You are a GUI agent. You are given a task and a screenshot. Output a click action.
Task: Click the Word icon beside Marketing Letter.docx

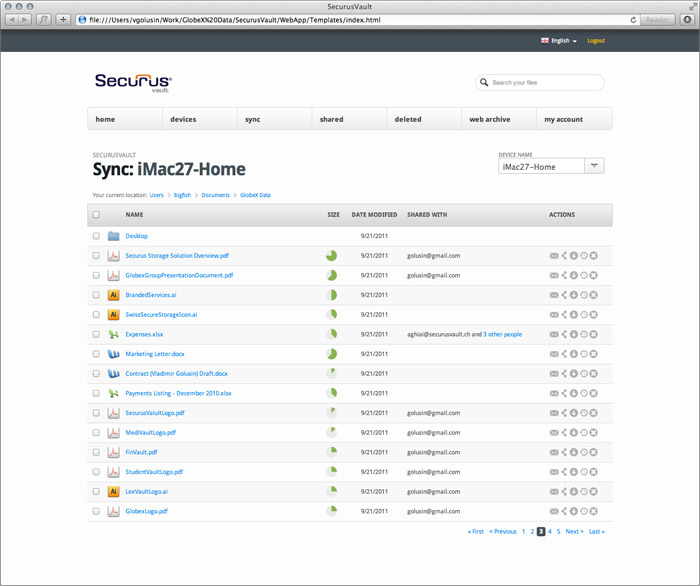[x=113, y=354]
